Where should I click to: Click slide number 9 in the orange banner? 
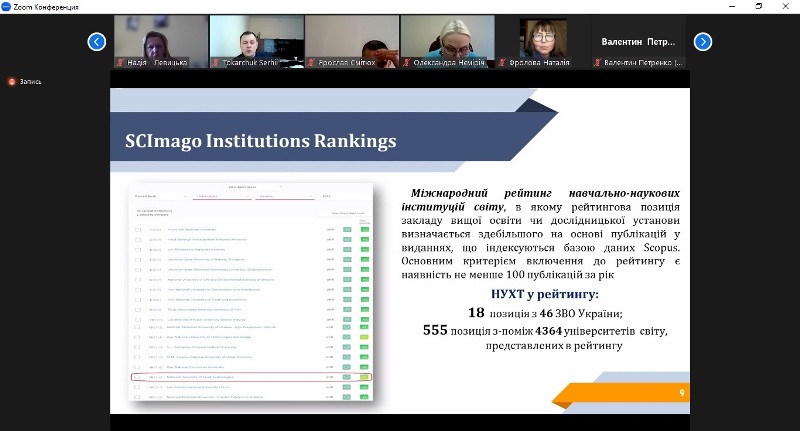682,393
